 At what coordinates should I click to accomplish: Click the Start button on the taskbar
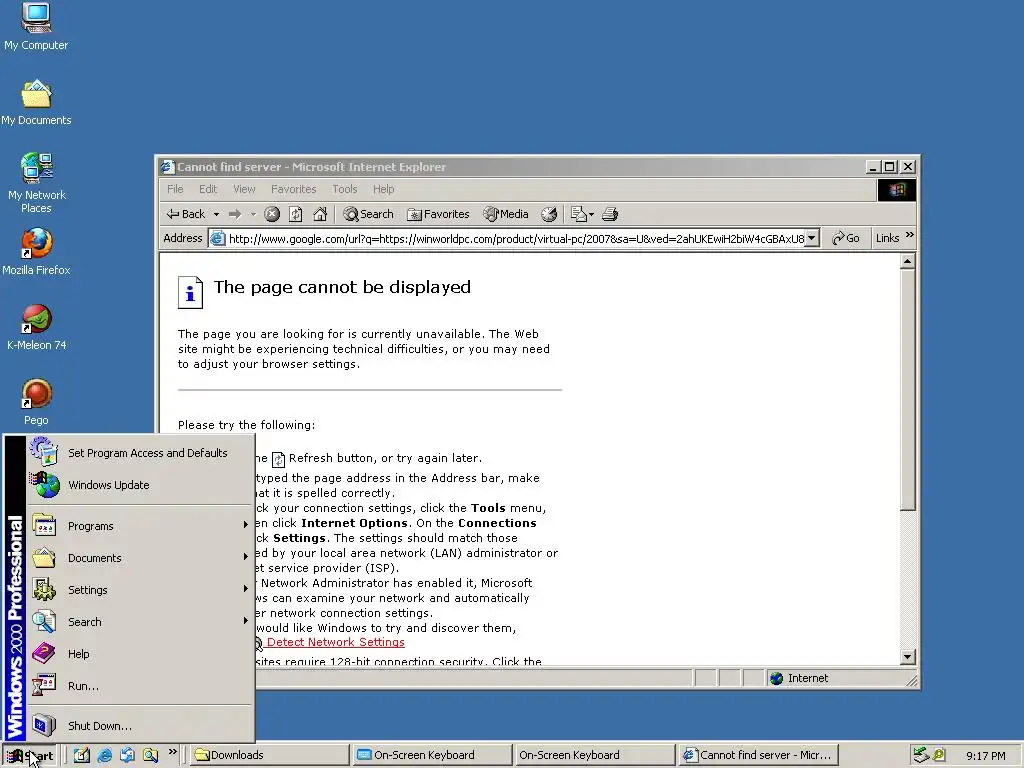[30, 756]
